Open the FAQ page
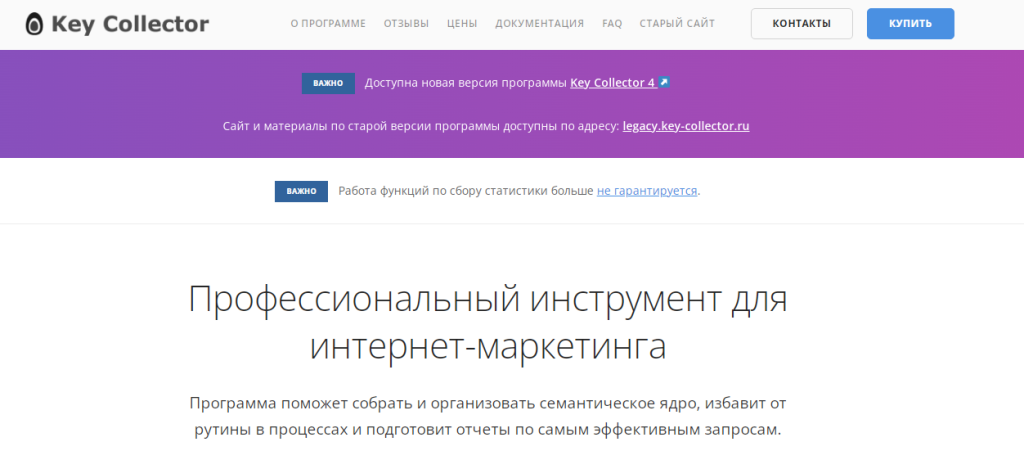This screenshot has height=469, width=1024. (x=611, y=23)
